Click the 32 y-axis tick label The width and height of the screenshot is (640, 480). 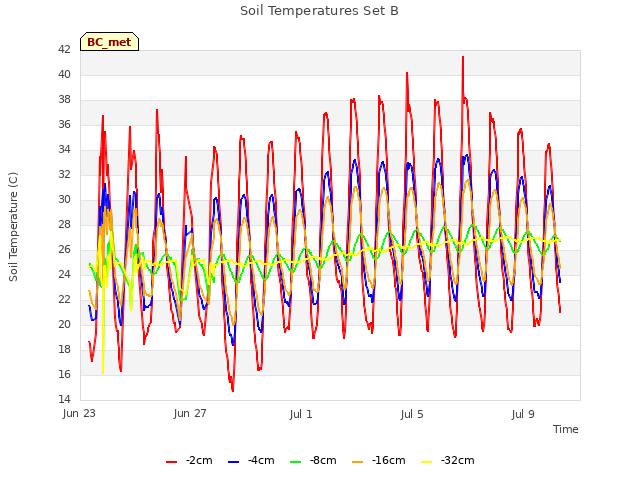(x=64, y=174)
